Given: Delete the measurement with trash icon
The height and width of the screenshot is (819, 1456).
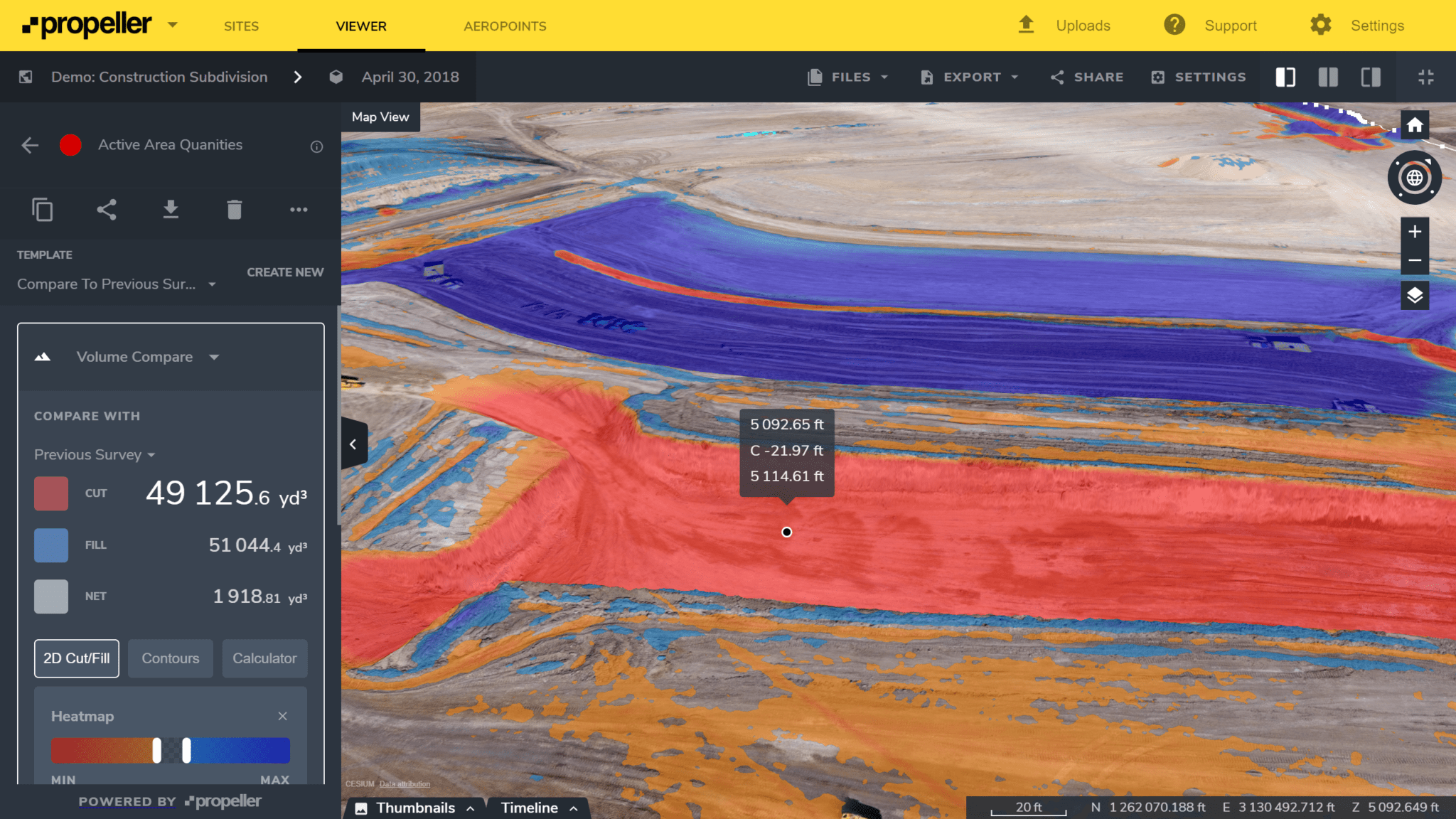Looking at the screenshot, I should click(x=235, y=210).
